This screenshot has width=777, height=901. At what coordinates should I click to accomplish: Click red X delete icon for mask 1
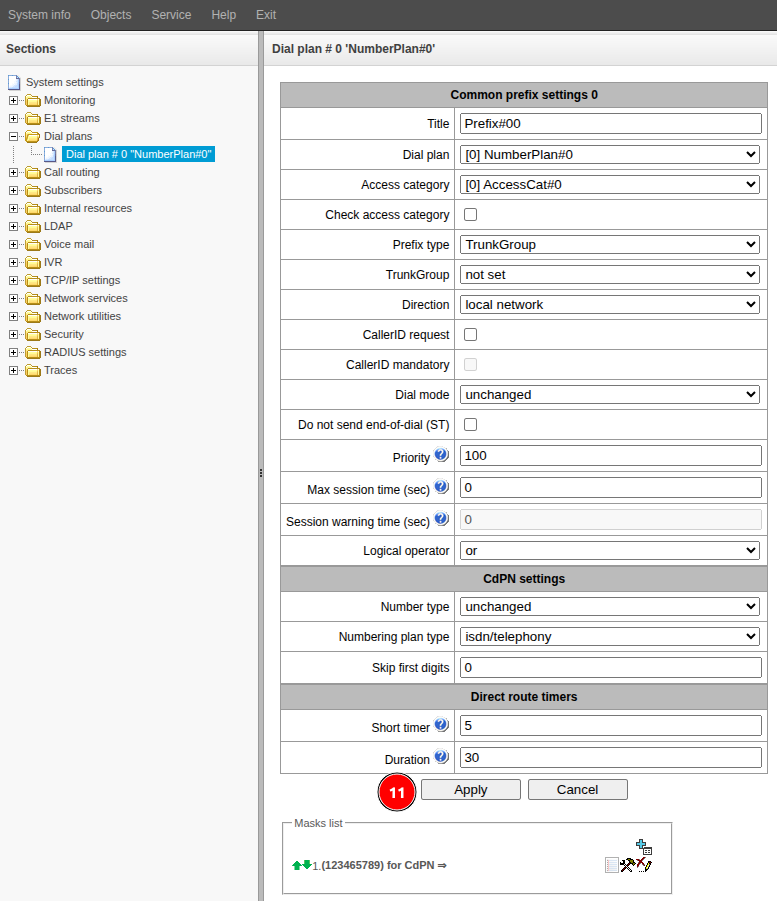pos(644,865)
